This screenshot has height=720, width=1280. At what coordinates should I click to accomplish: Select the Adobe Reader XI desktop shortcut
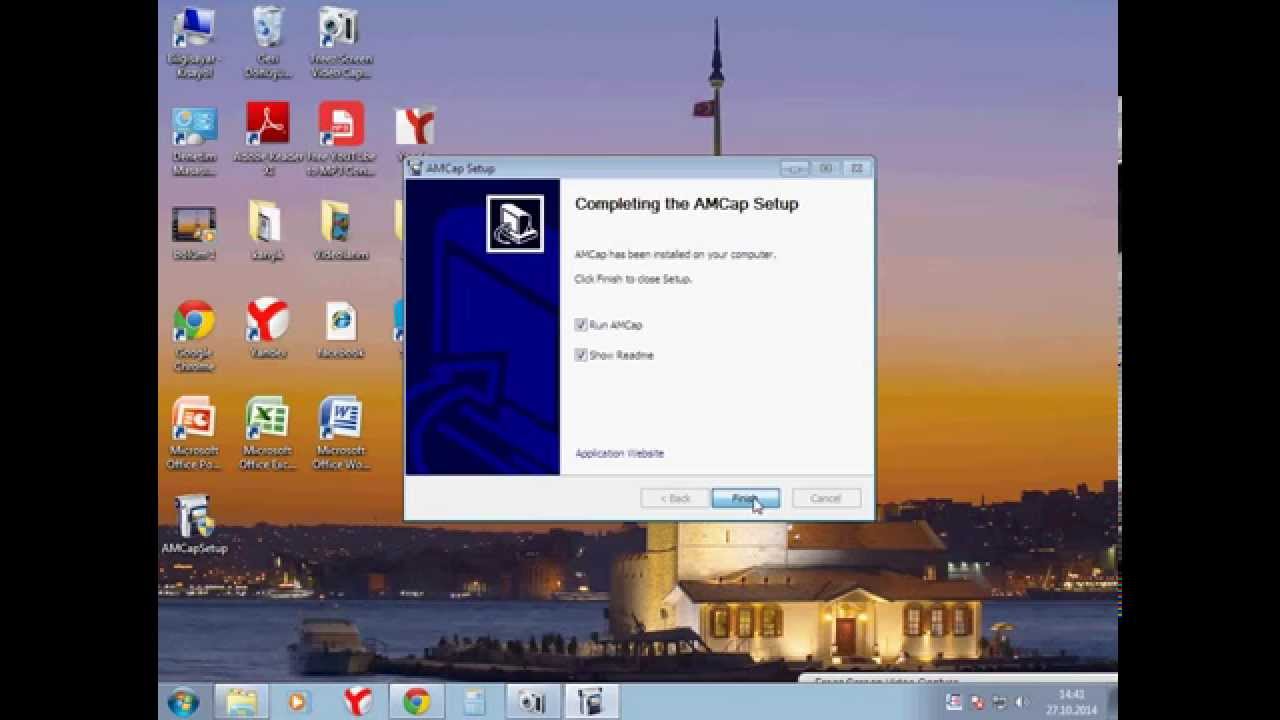(x=267, y=139)
